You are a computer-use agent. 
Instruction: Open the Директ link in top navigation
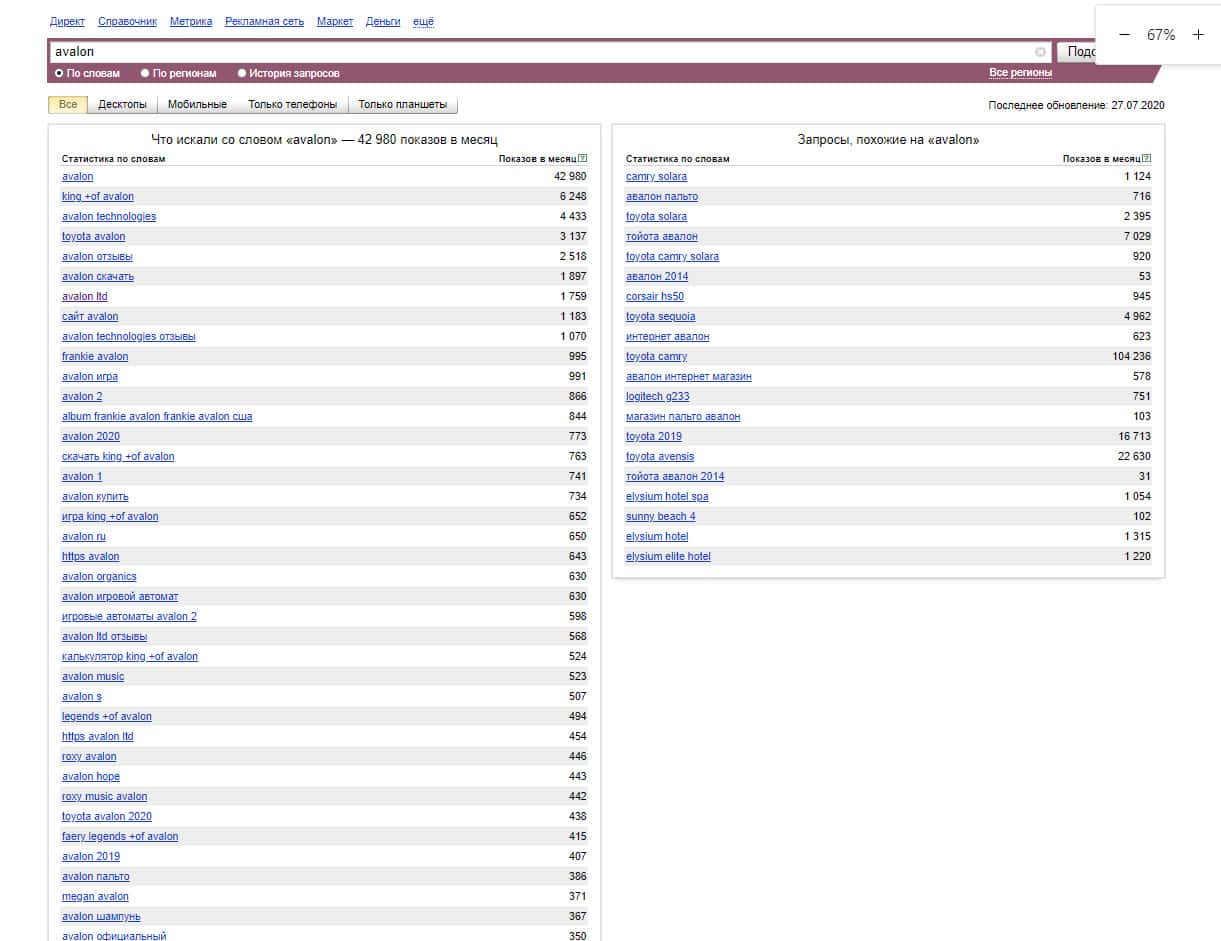(x=67, y=22)
